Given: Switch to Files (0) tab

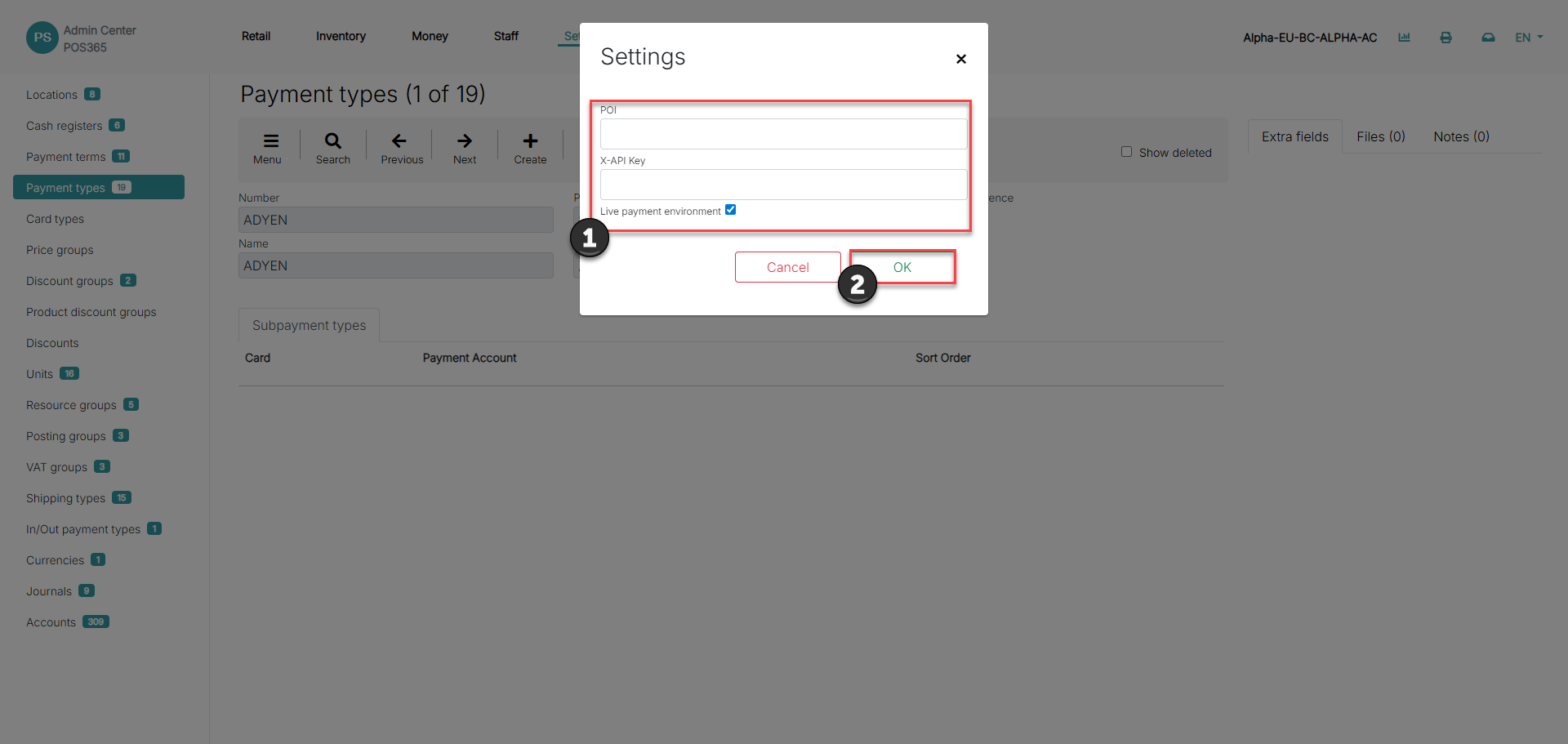Looking at the screenshot, I should pyautogui.click(x=1381, y=136).
